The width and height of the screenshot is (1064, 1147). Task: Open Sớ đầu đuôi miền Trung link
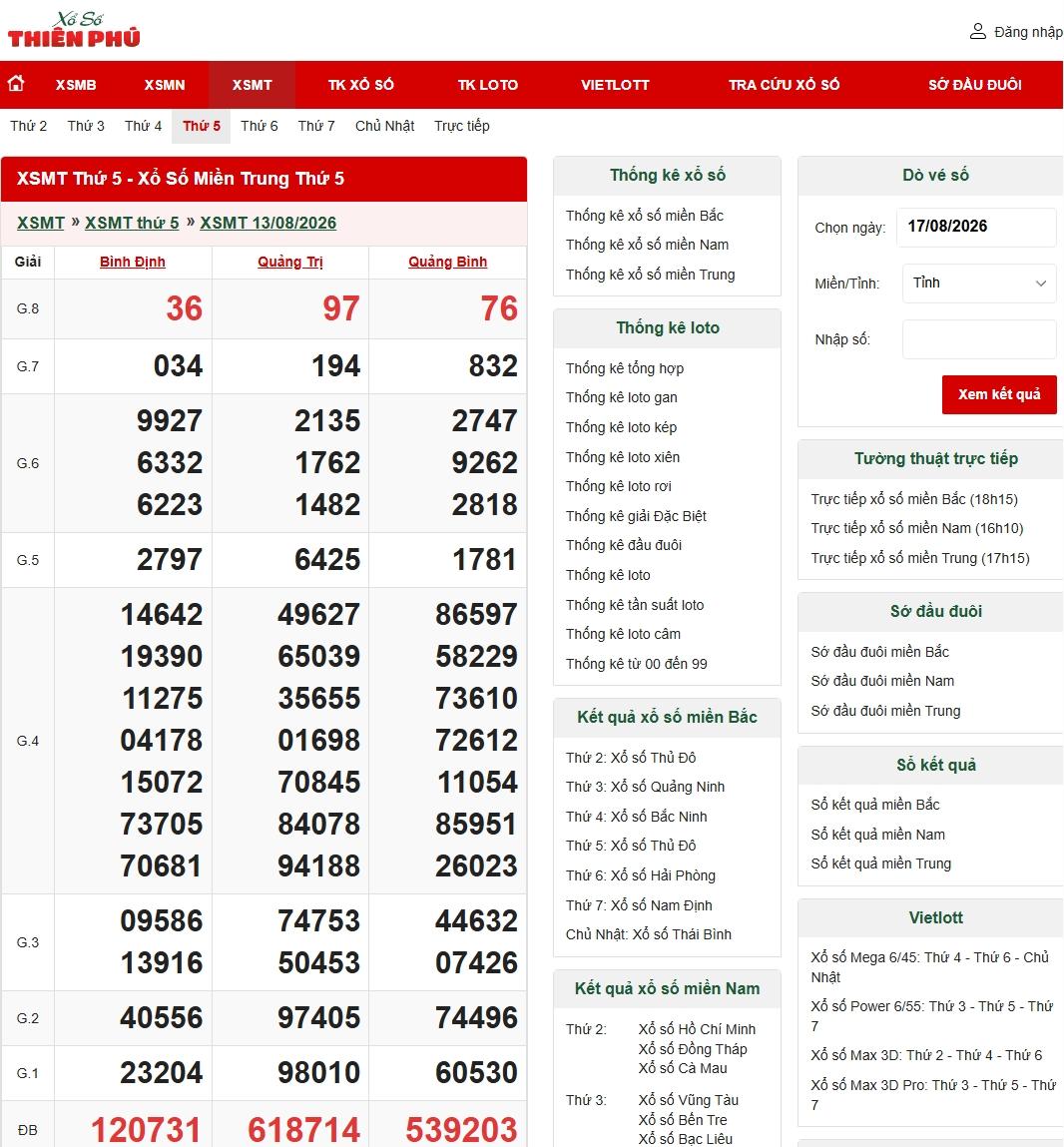(x=885, y=711)
